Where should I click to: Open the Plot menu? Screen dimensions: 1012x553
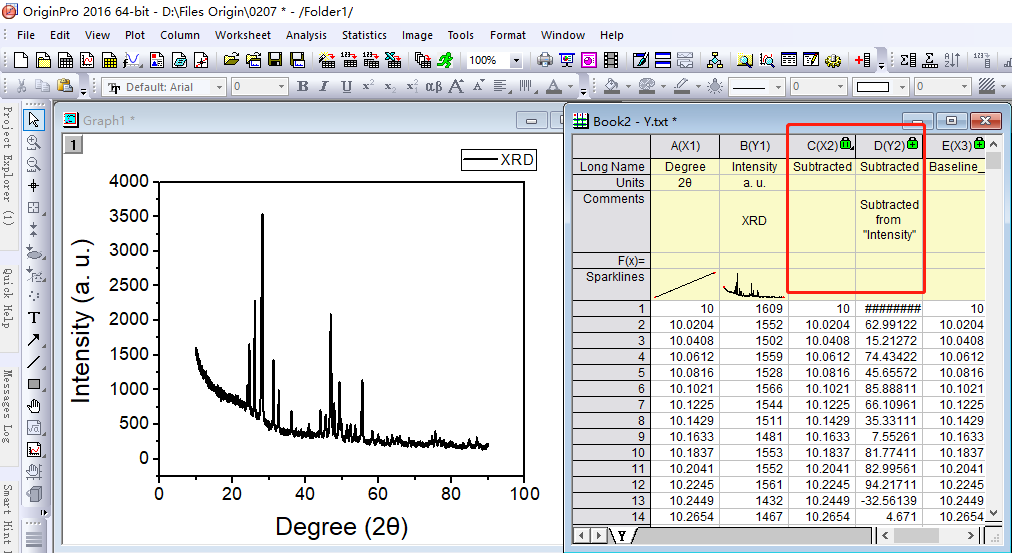click(135, 35)
